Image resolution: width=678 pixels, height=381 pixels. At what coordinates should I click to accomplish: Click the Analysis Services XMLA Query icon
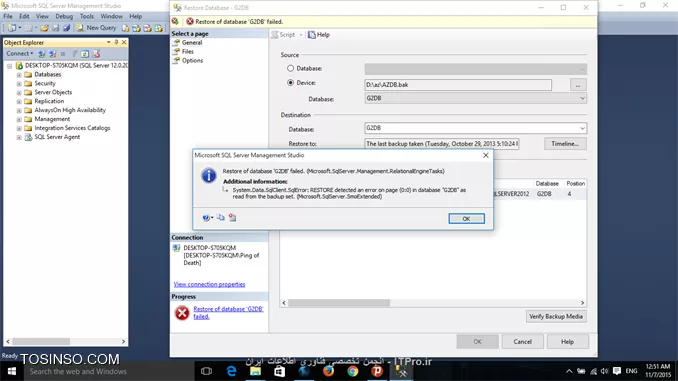(x=159, y=28)
